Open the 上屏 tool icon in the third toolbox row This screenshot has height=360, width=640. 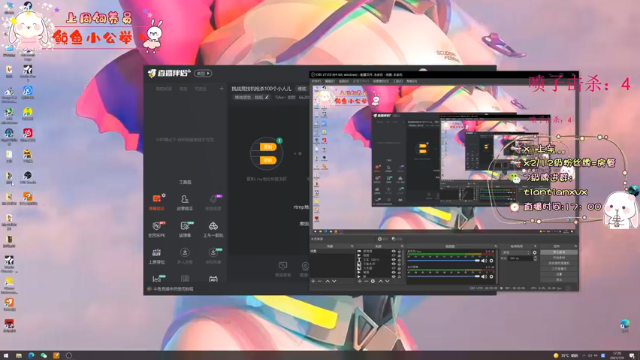[156, 252]
